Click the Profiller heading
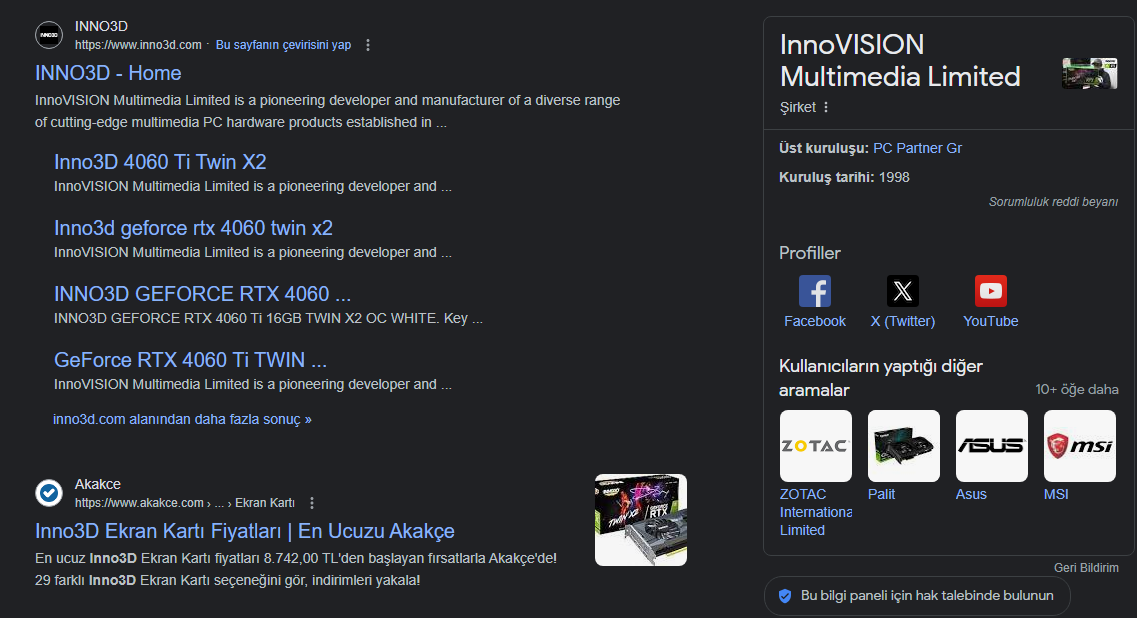Screen dimensions: 1137x618 (x=810, y=253)
